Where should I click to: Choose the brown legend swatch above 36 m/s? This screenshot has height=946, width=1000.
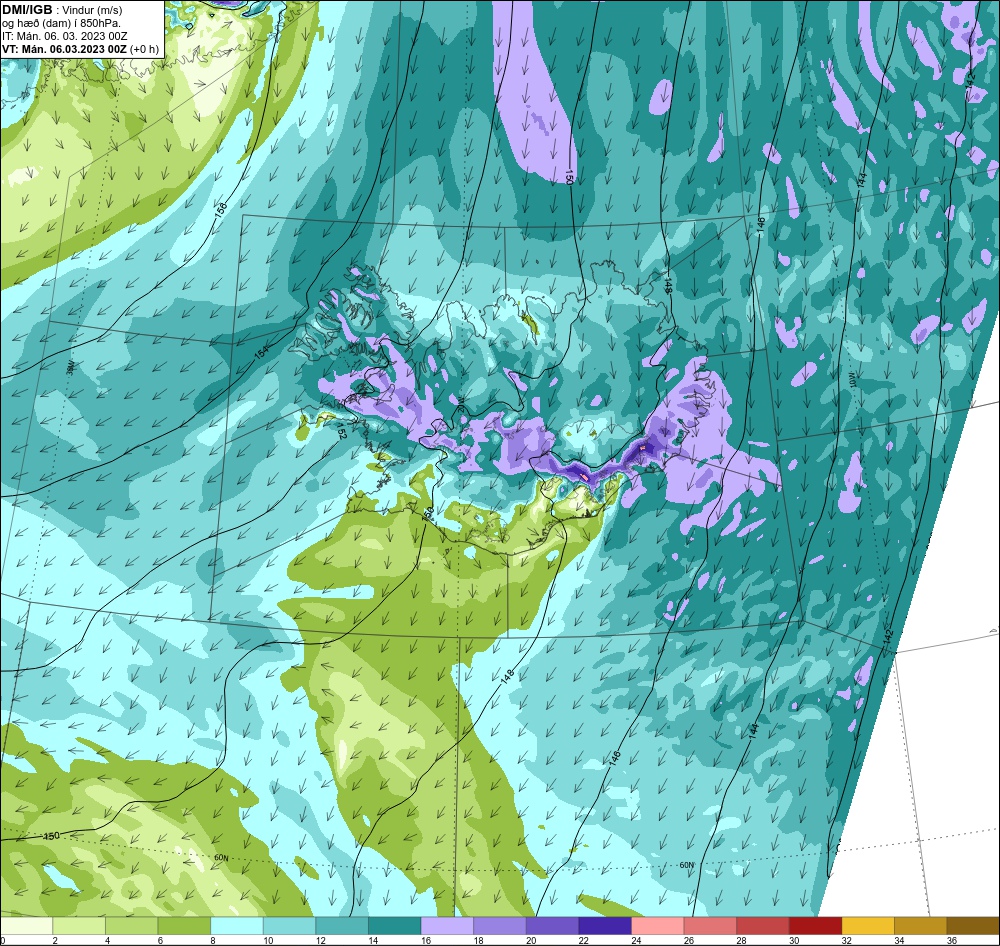coord(973,926)
